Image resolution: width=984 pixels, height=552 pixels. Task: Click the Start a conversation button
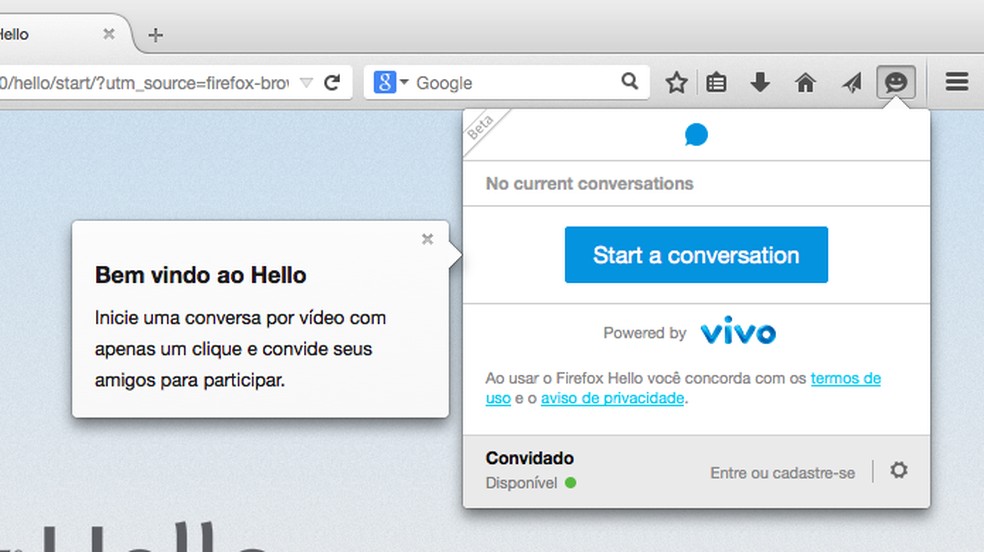click(696, 255)
